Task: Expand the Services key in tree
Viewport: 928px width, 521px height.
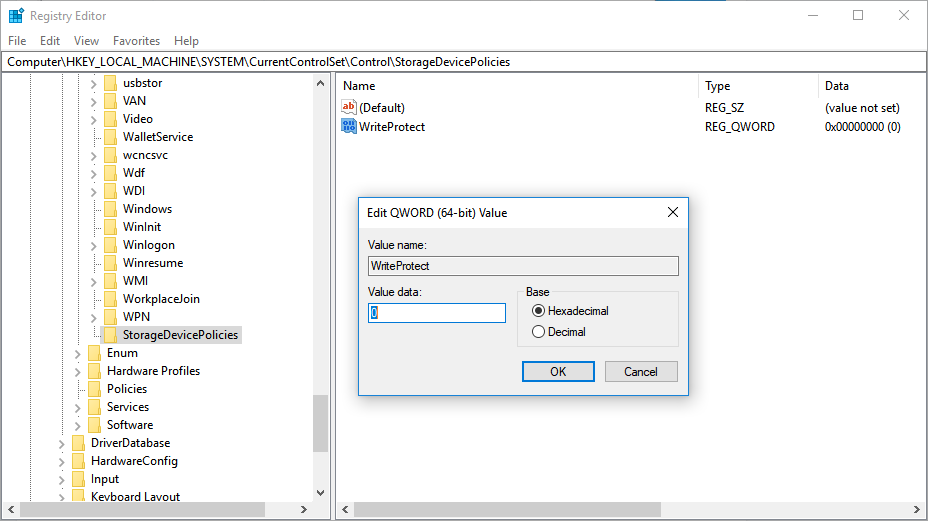Action: click(78, 407)
